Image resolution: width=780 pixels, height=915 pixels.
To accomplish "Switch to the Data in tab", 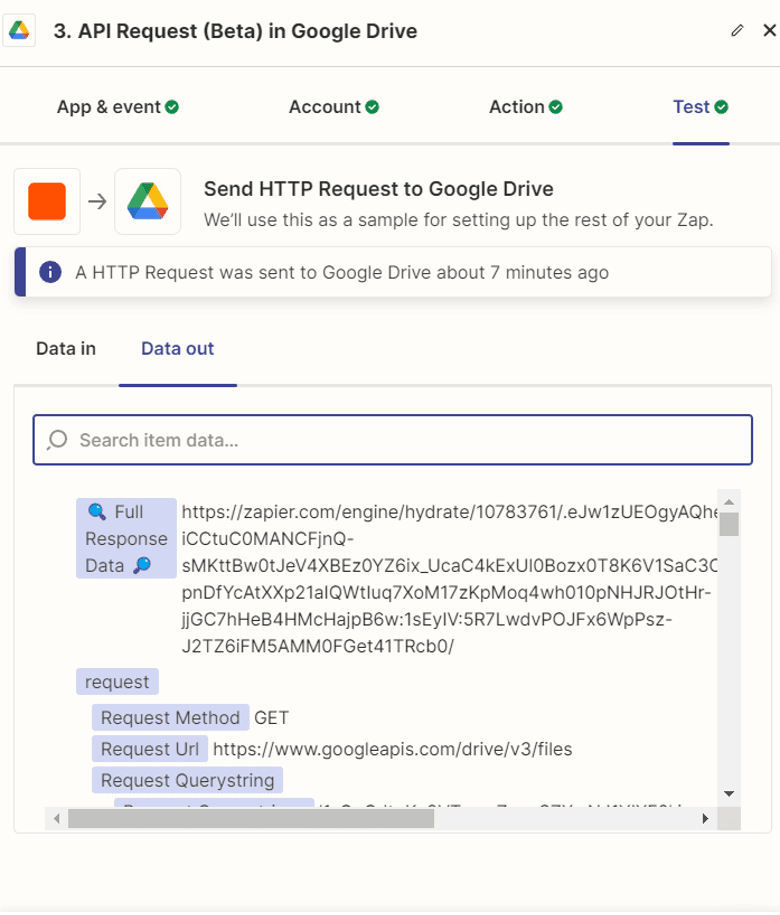I will 64,349.
